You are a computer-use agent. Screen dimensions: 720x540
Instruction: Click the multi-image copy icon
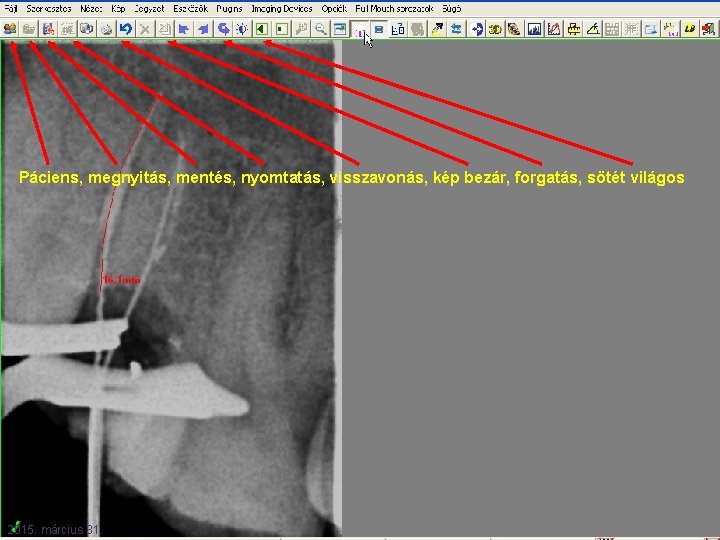coord(87,29)
